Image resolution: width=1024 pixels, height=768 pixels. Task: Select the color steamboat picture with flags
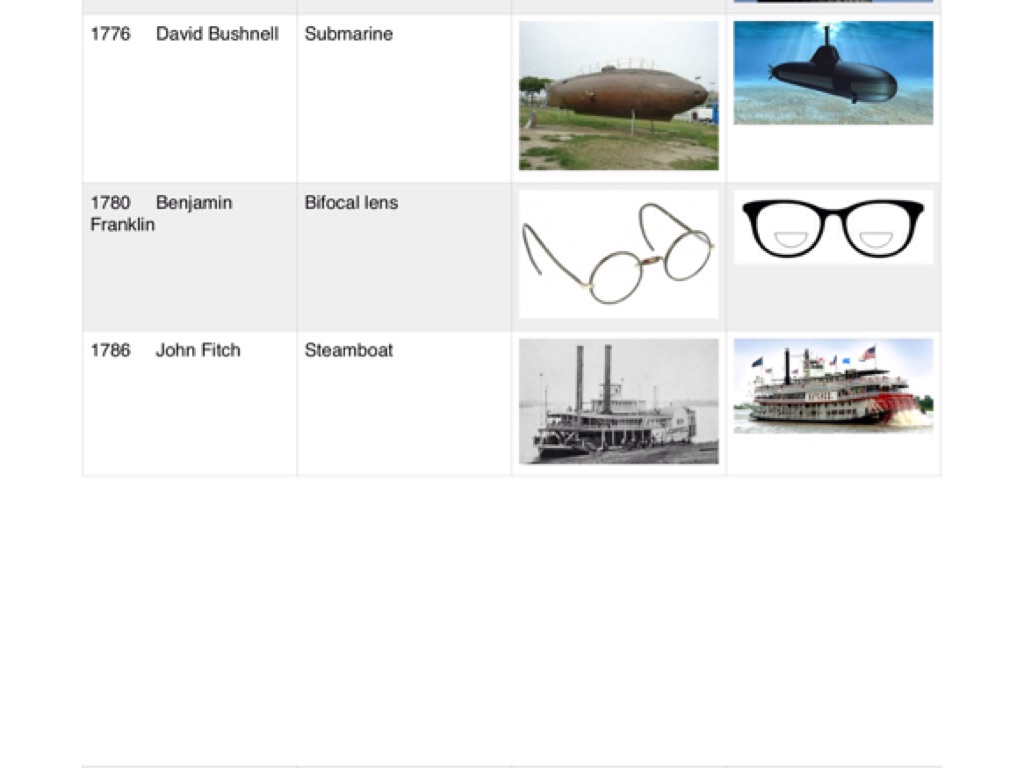(833, 386)
